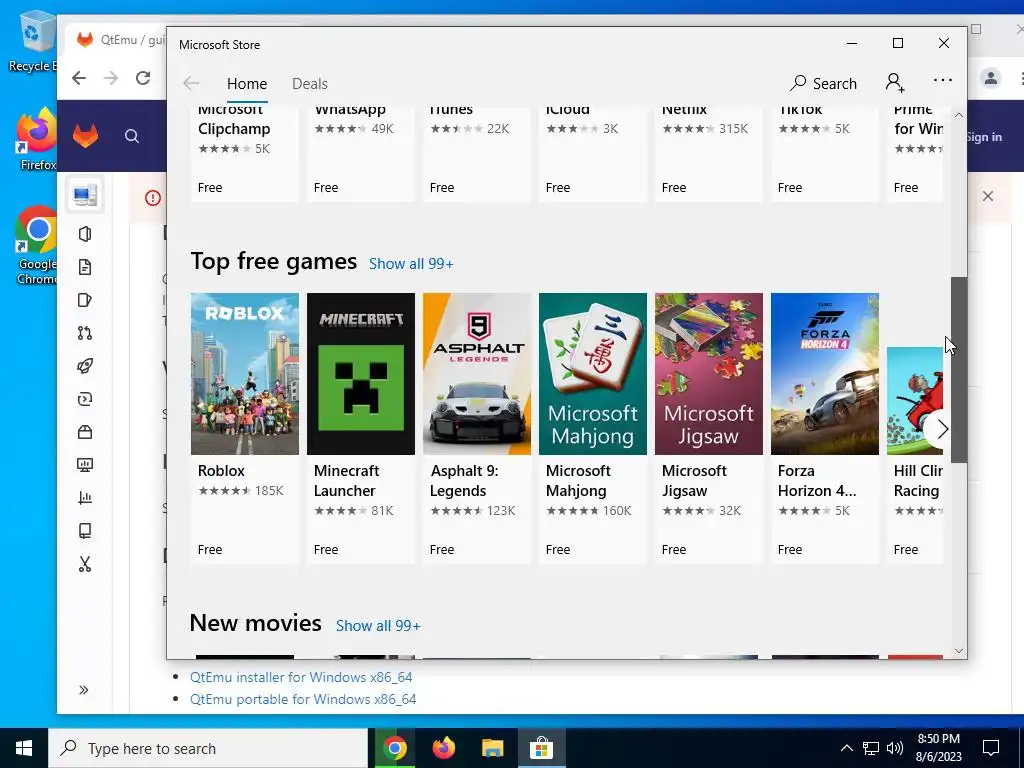Open Monitor icon in GitLab sidebar
Screen dimensions: 1024x768
point(85,465)
